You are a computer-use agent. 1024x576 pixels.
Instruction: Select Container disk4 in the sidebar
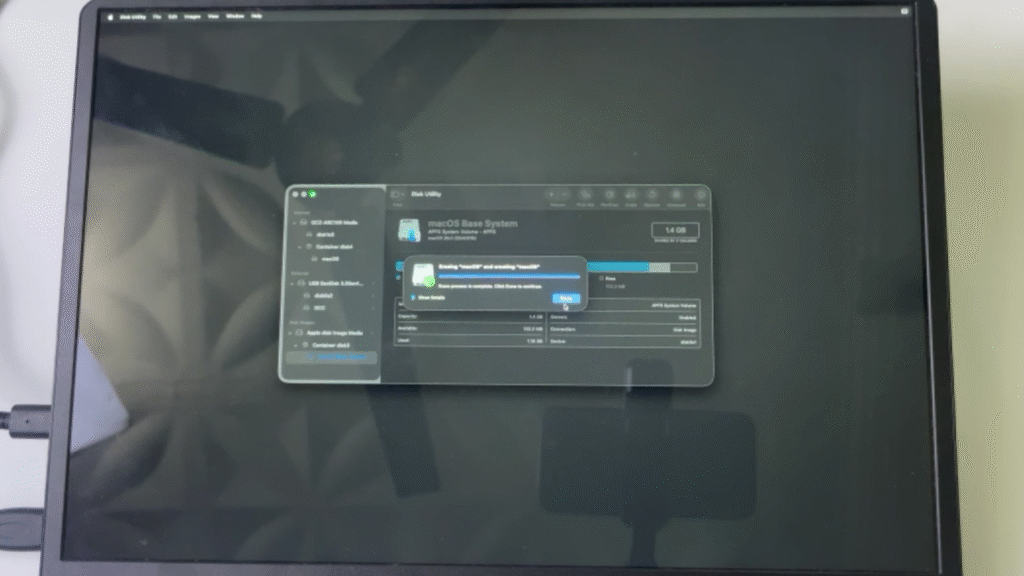(331, 246)
